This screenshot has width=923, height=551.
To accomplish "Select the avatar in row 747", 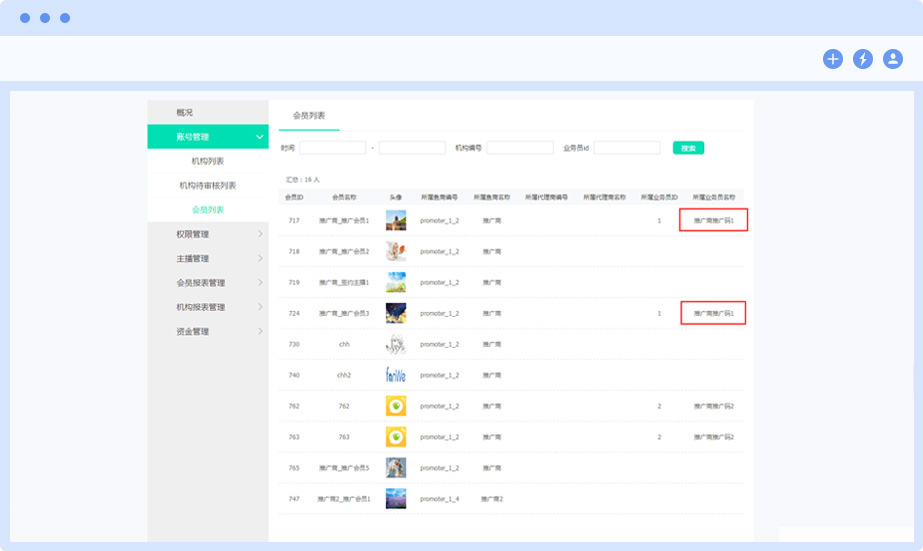I will [396, 498].
